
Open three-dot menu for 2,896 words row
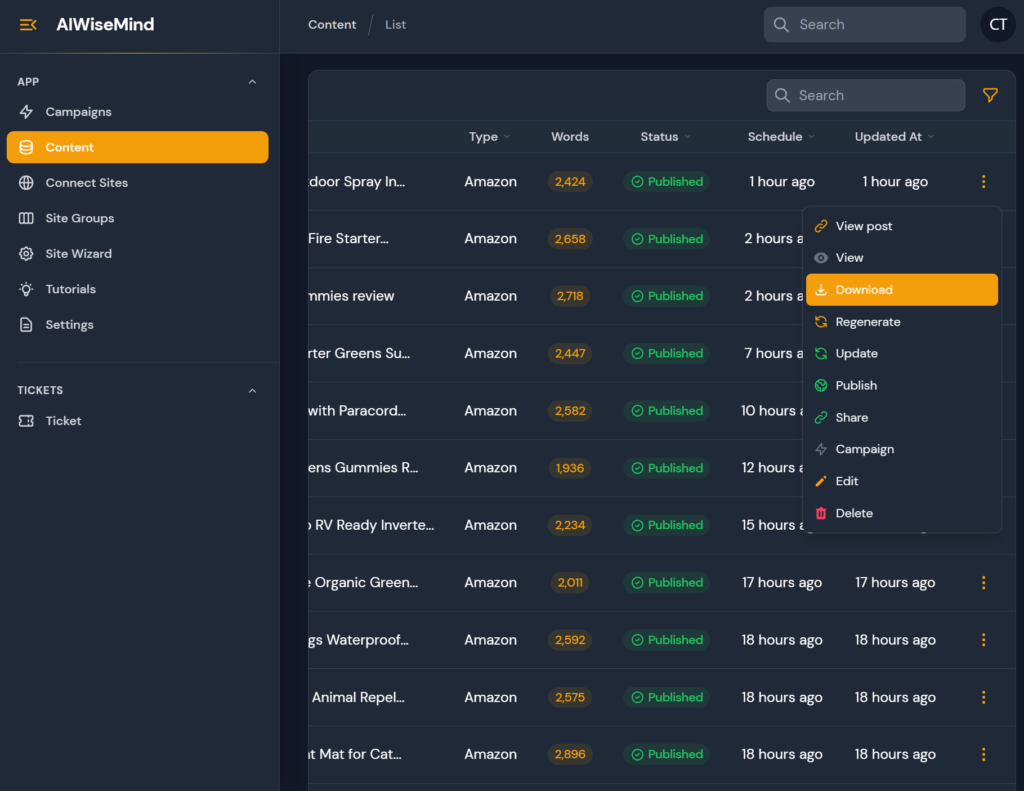(983, 755)
